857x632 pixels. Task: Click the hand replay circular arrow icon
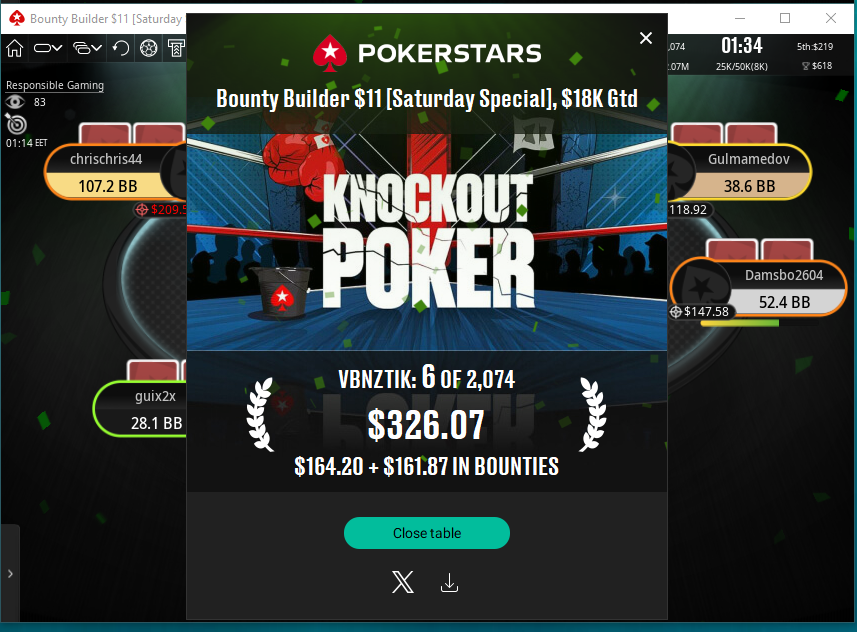click(x=120, y=48)
